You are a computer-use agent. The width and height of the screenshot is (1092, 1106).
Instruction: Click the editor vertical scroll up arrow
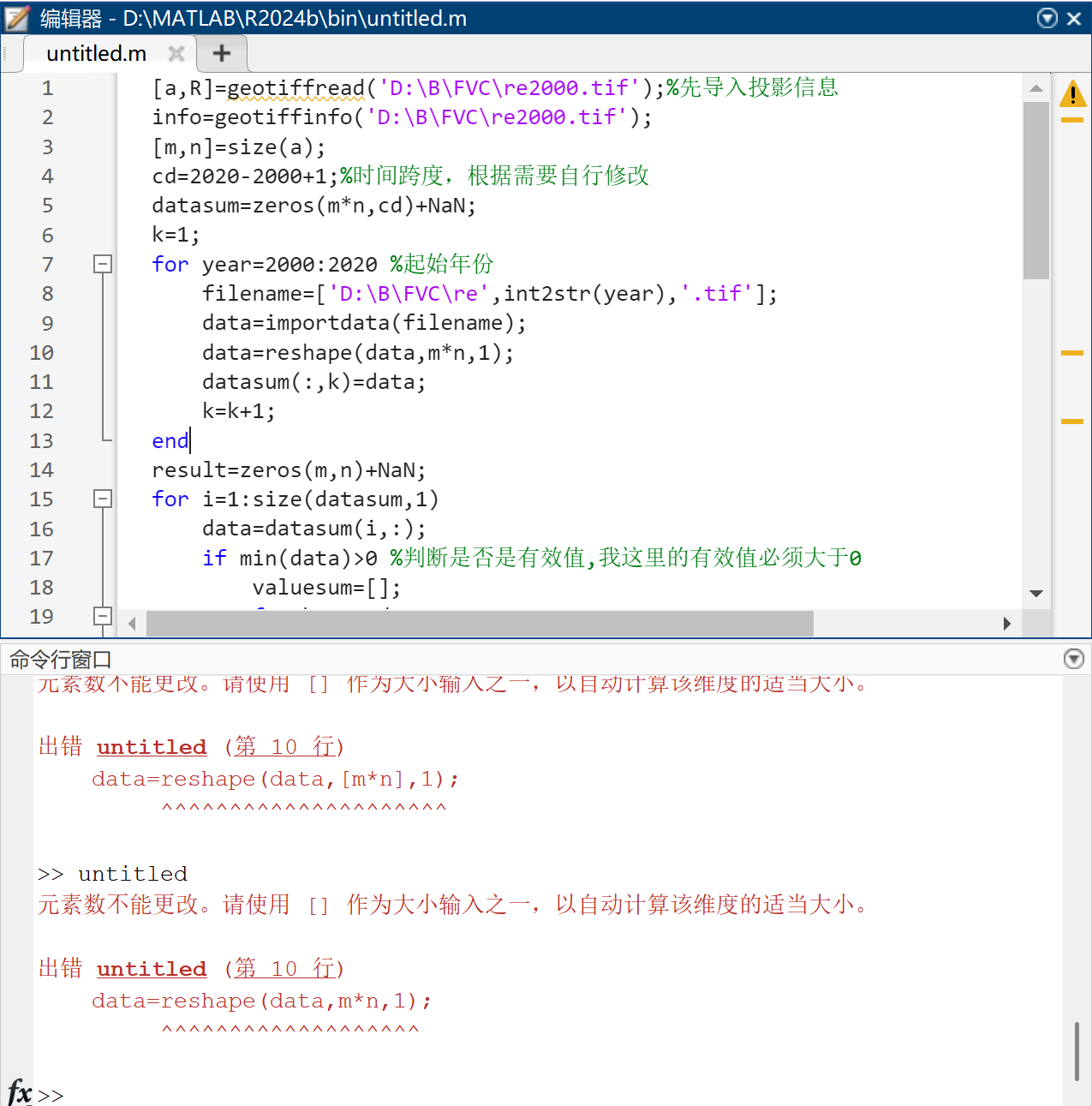pos(1036,88)
